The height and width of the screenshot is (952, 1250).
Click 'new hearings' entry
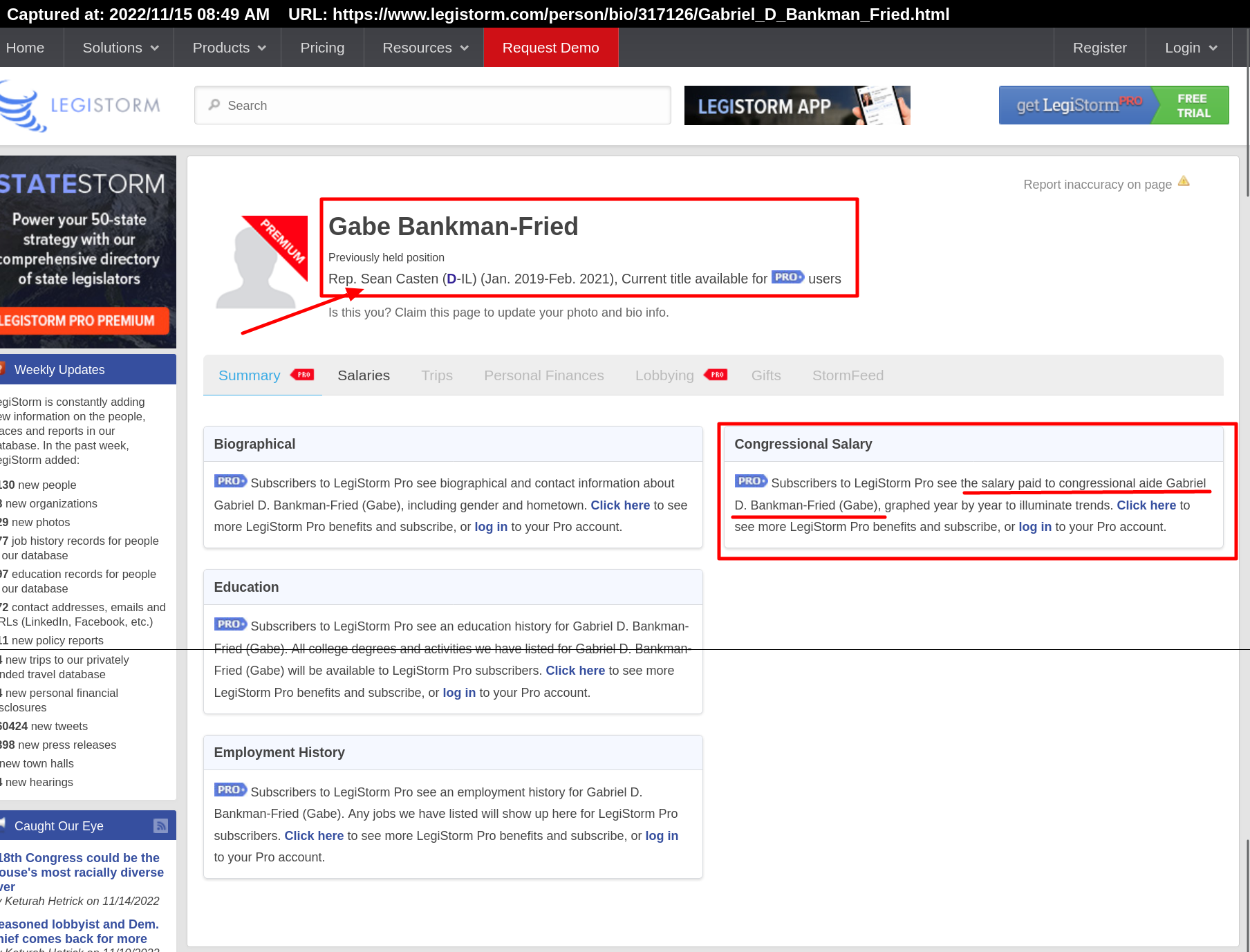(x=37, y=782)
